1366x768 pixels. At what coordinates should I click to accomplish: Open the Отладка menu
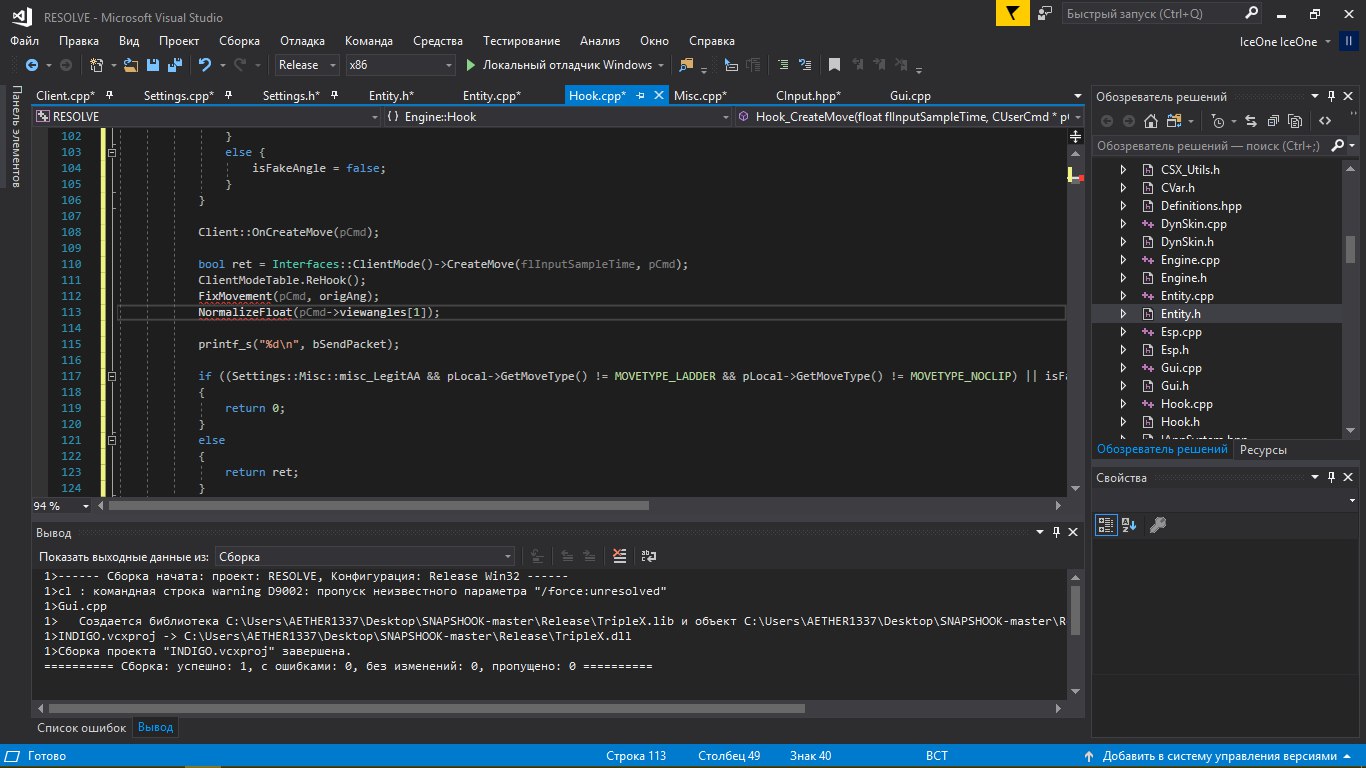(302, 41)
